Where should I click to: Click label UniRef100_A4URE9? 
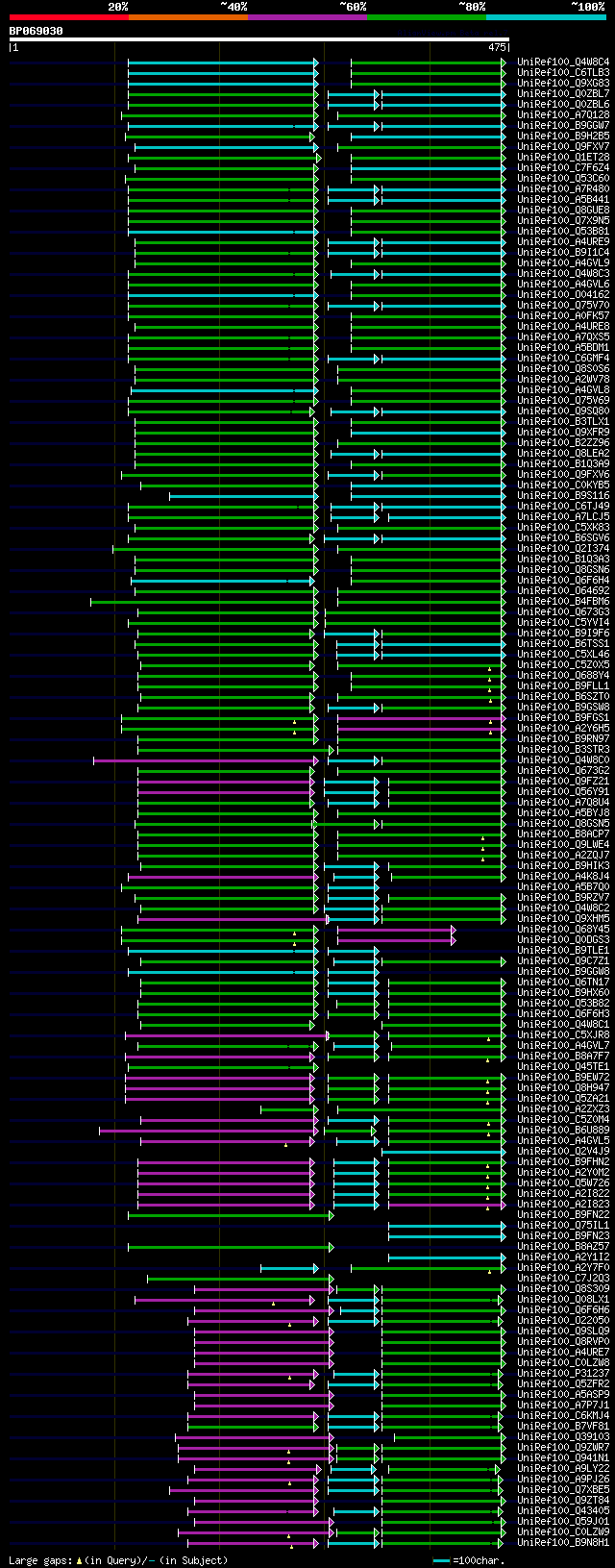pyautogui.click(x=563, y=241)
